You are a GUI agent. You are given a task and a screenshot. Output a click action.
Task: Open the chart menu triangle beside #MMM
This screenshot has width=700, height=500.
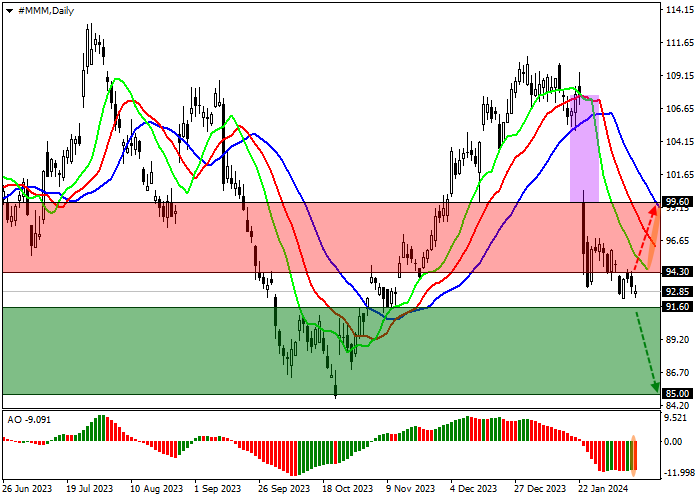9,11
